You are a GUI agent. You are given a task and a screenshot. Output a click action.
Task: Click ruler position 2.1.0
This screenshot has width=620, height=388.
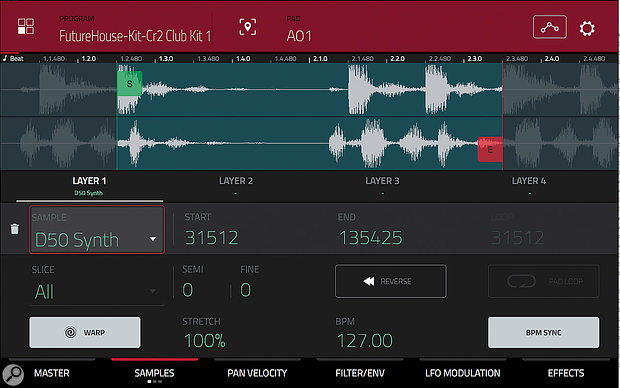tap(320, 59)
